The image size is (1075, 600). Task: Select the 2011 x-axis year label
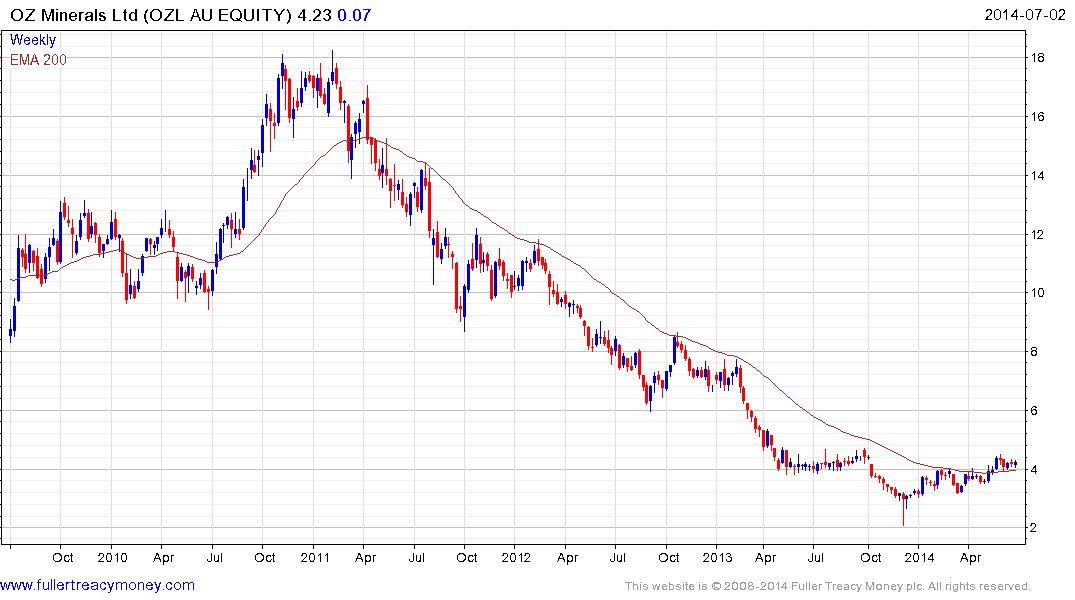[x=315, y=557]
